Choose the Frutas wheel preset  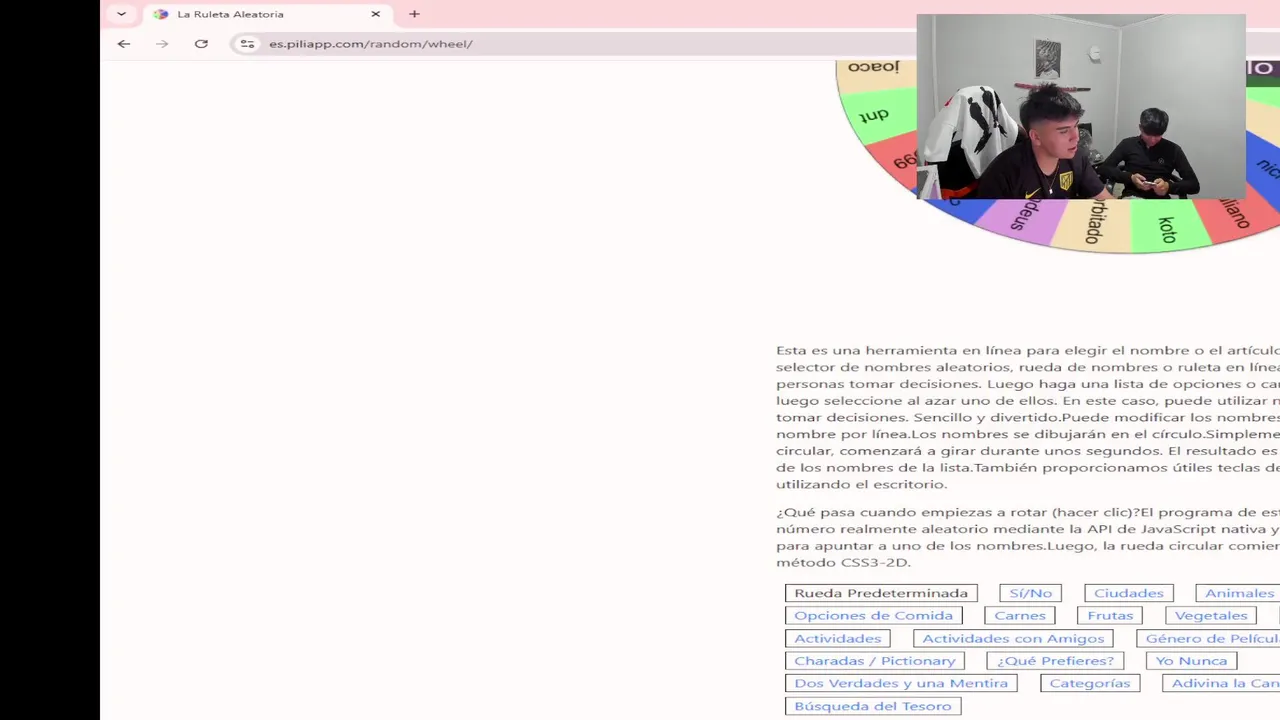[1110, 615]
